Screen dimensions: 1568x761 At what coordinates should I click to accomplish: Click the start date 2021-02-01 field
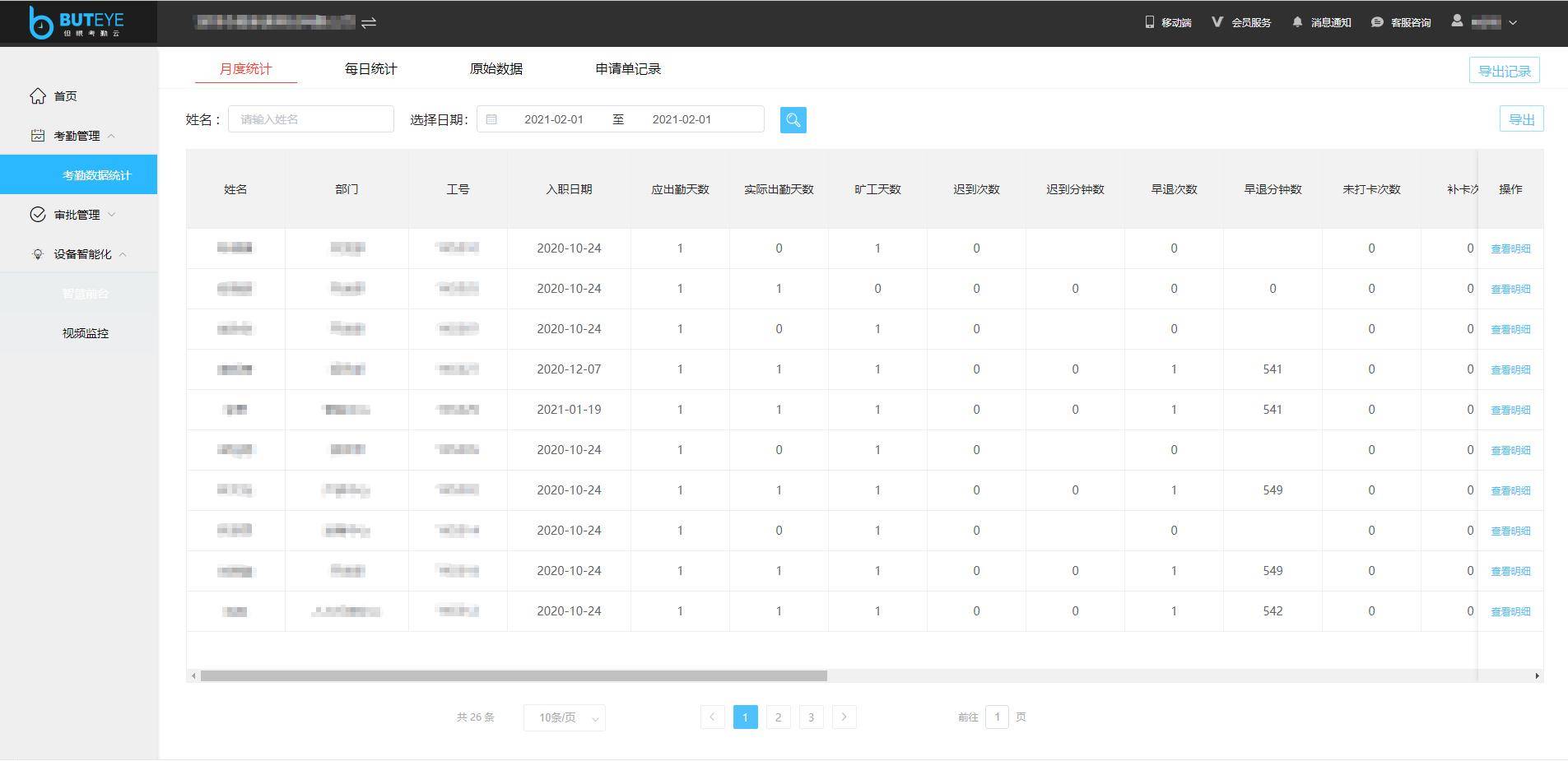(553, 119)
